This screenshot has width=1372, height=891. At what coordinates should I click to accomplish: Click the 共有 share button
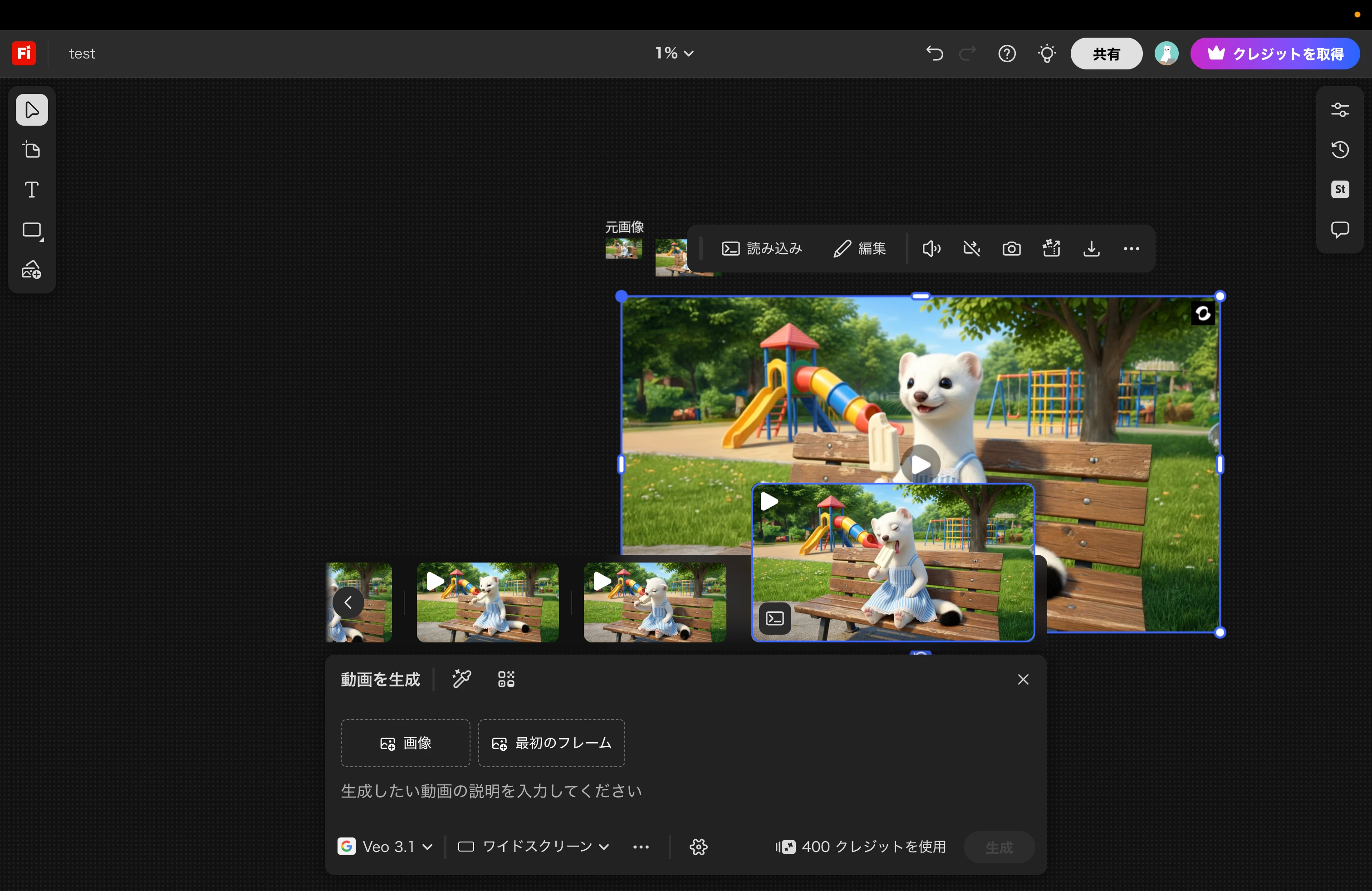tap(1106, 54)
